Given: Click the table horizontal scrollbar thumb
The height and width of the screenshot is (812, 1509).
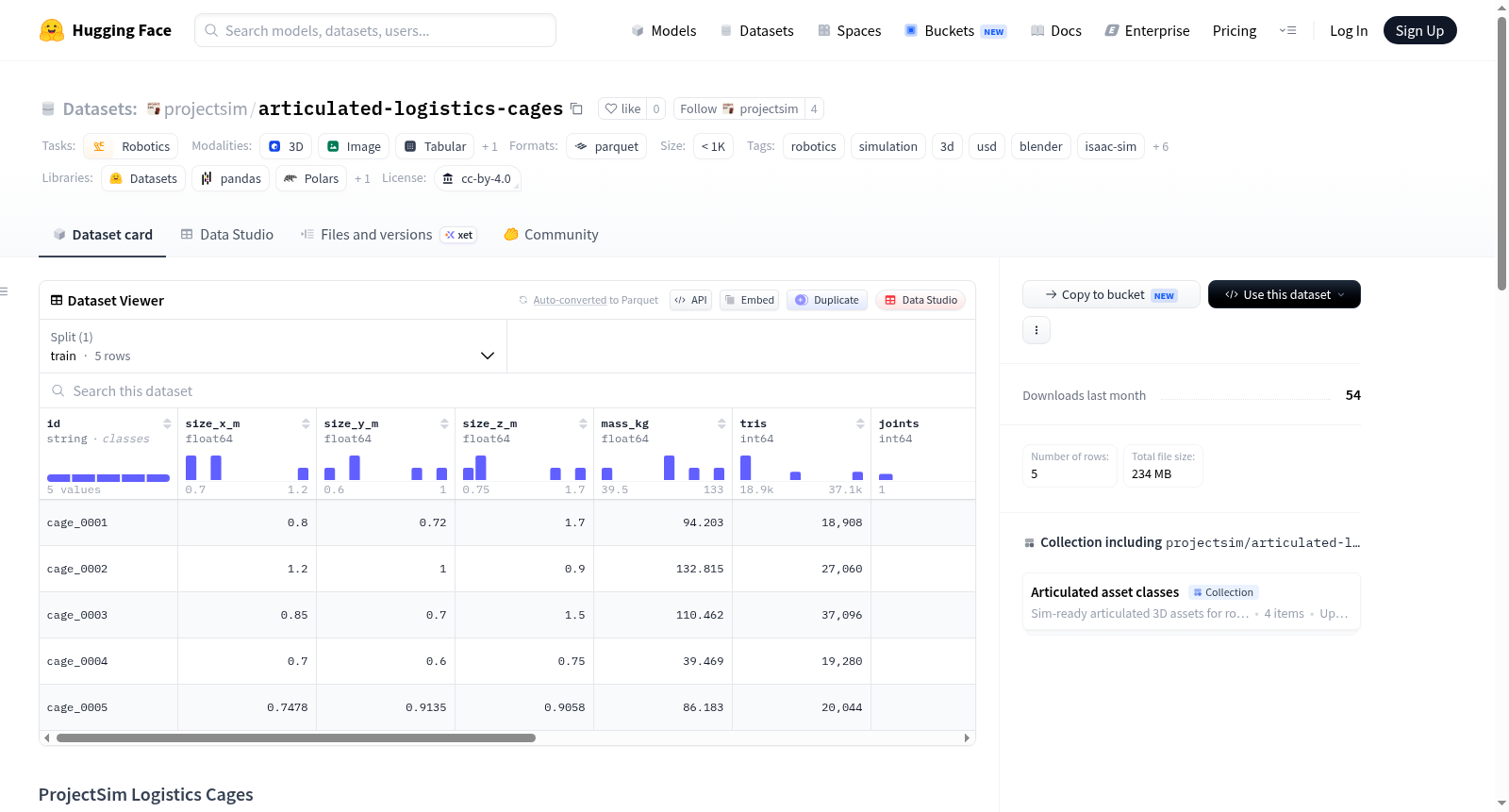Looking at the screenshot, I should 296,738.
